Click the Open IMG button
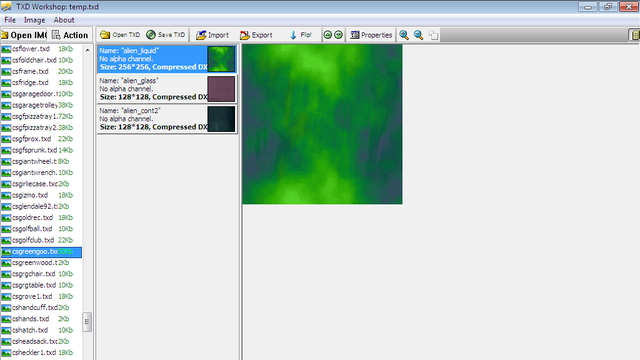The image size is (640, 360). click(24, 35)
